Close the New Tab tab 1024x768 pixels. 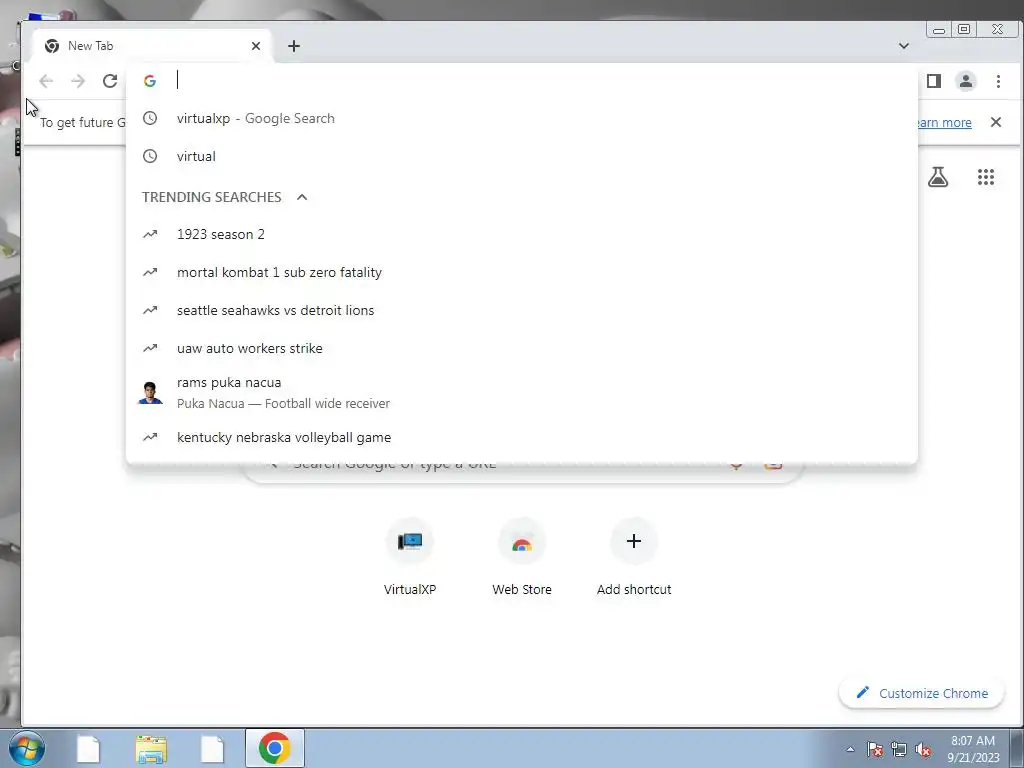(x=256, y=46)
